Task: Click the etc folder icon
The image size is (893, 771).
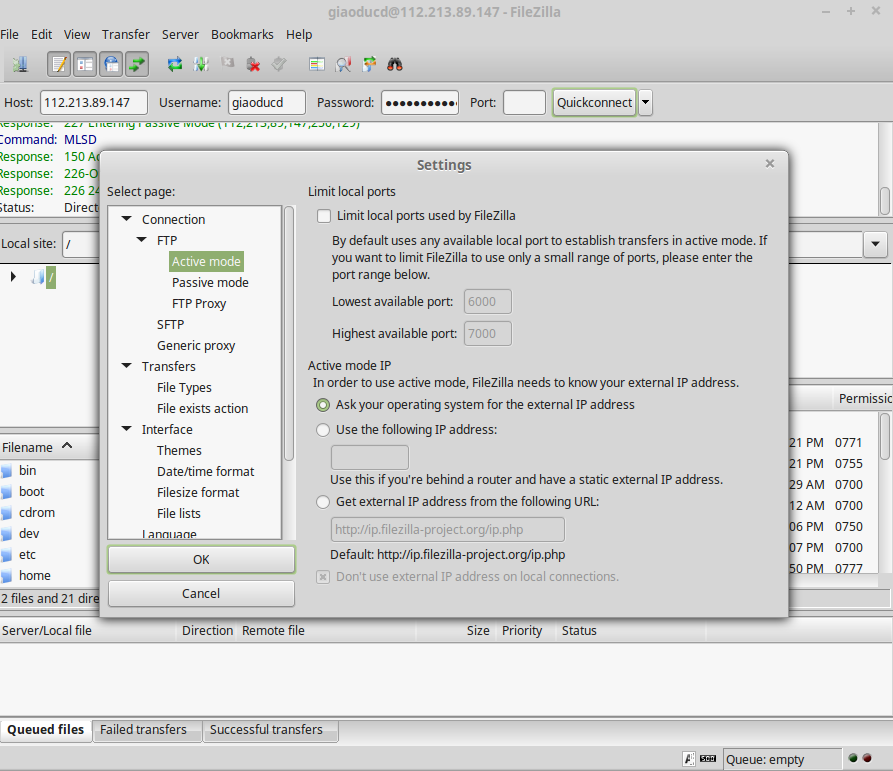Action: point(6,555)
